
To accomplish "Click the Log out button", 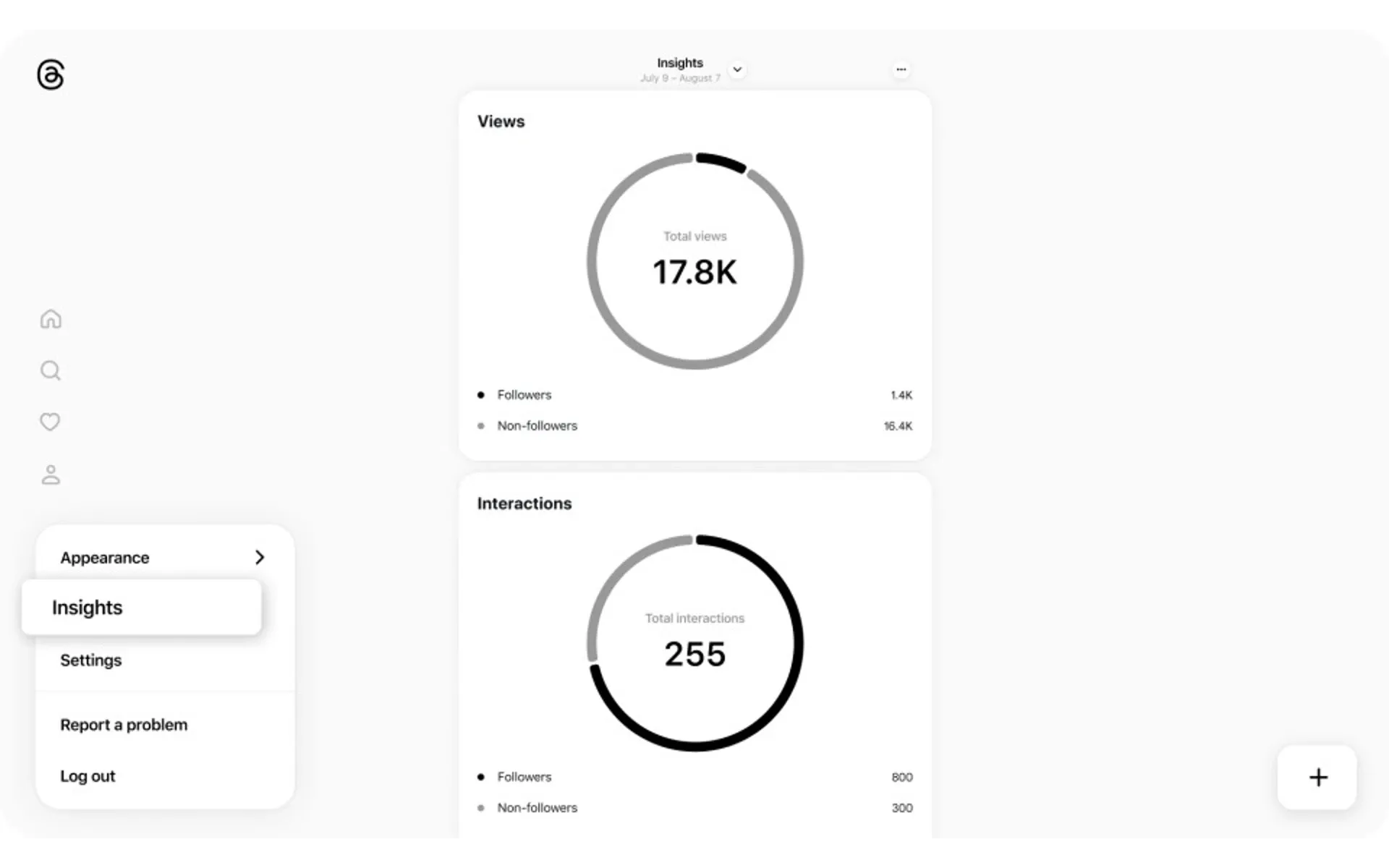I will pos(87,775).
